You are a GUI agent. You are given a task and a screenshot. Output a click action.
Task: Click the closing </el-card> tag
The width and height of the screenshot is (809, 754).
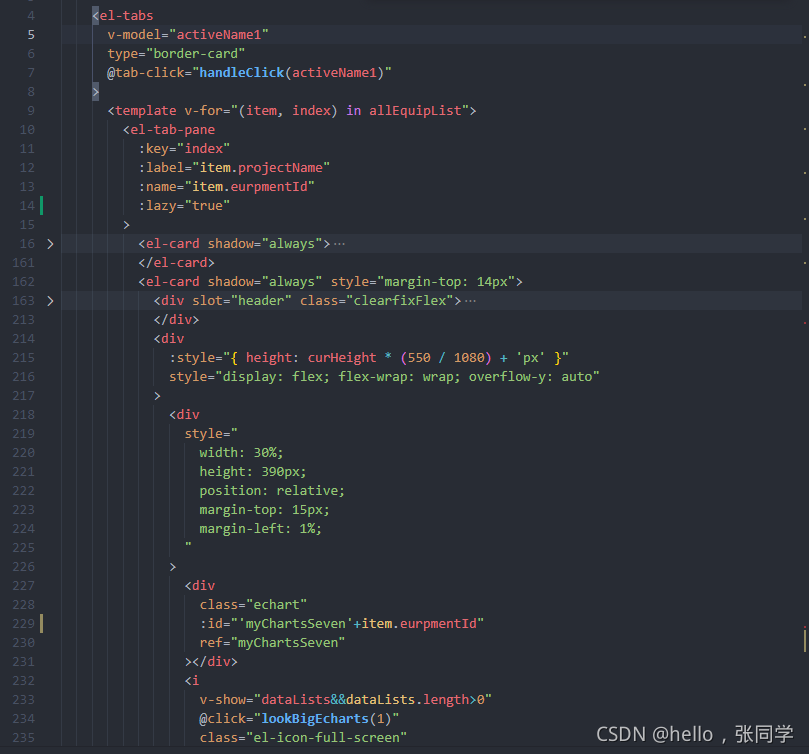pyautogui.click(x=176, y=263)
